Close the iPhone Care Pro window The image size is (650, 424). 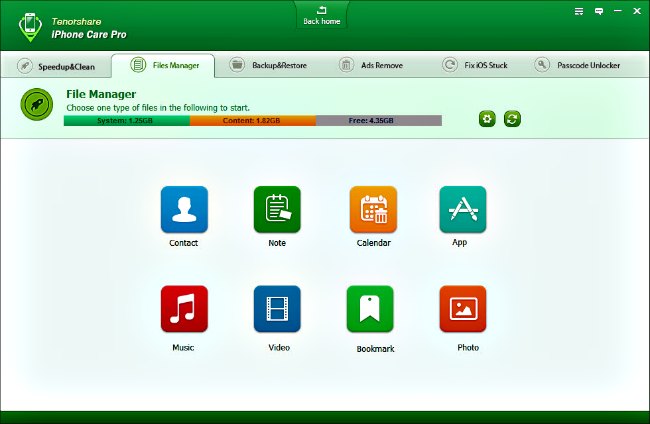point(637,11)
